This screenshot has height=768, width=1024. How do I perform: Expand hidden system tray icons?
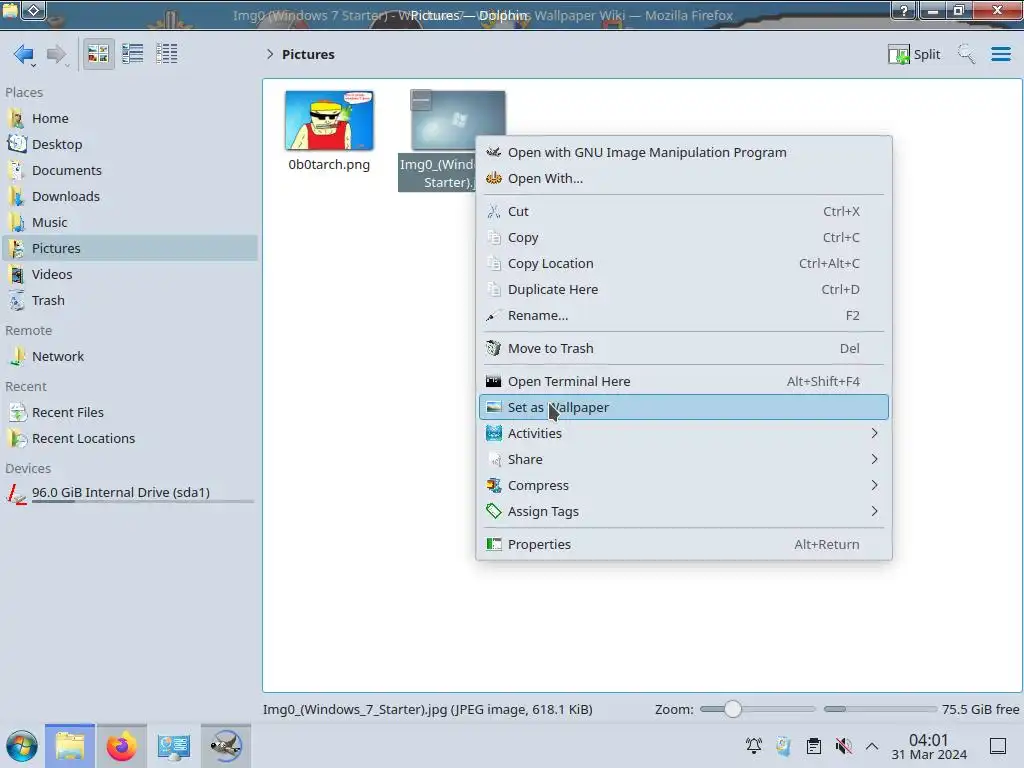point(872,746)
